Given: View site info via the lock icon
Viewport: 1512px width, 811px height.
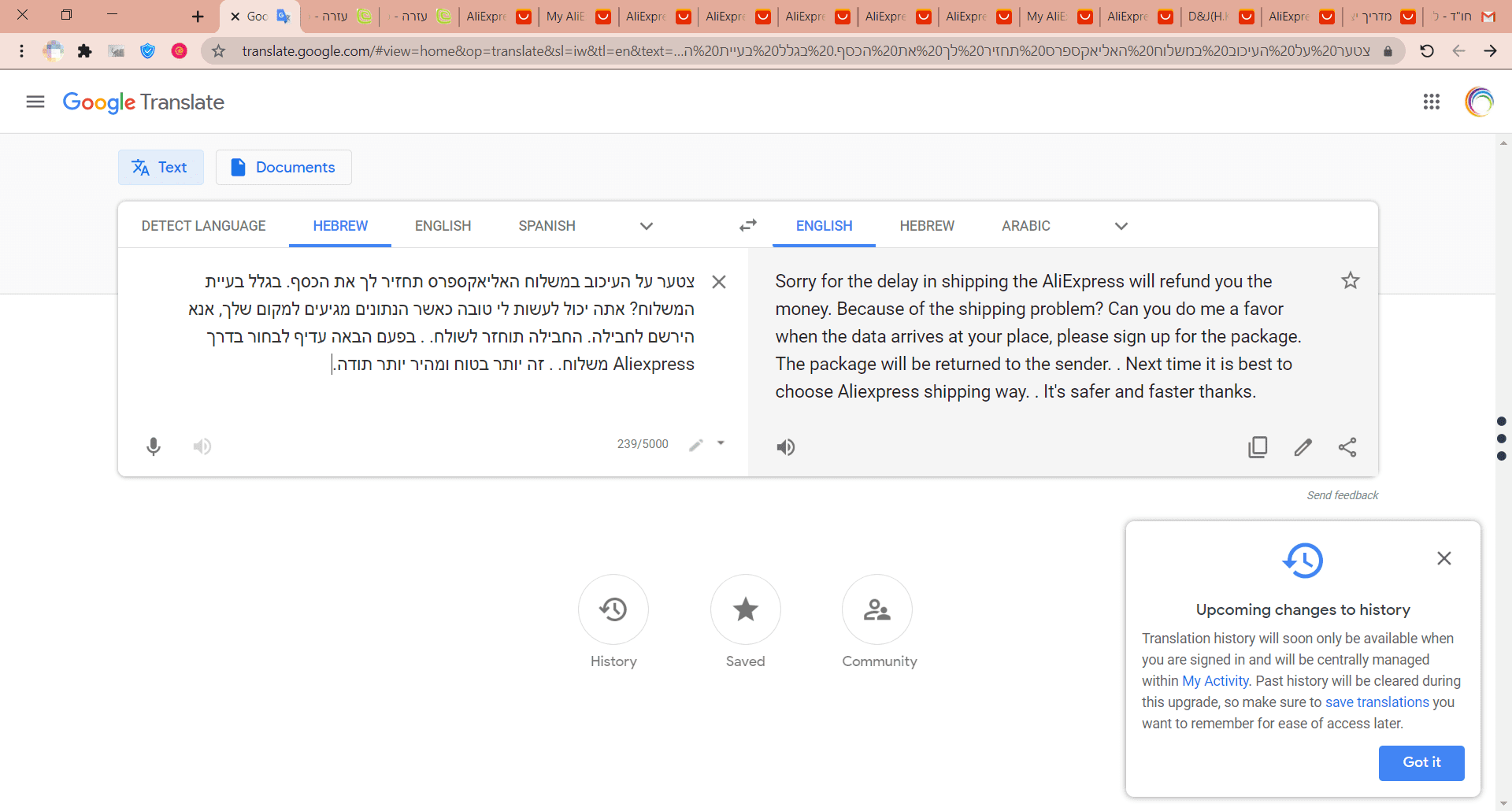Looking at the screenshot, I should pyautogui.click(x=1388, y=51).
